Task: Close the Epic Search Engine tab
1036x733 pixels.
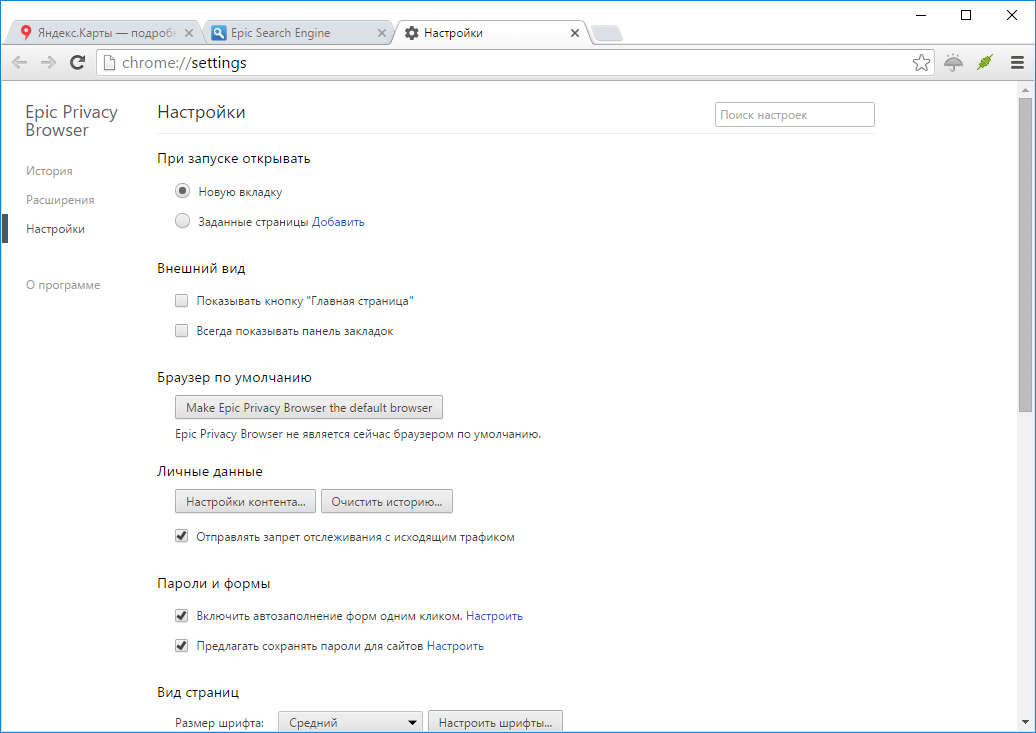Action: click(x=381, y=33)
